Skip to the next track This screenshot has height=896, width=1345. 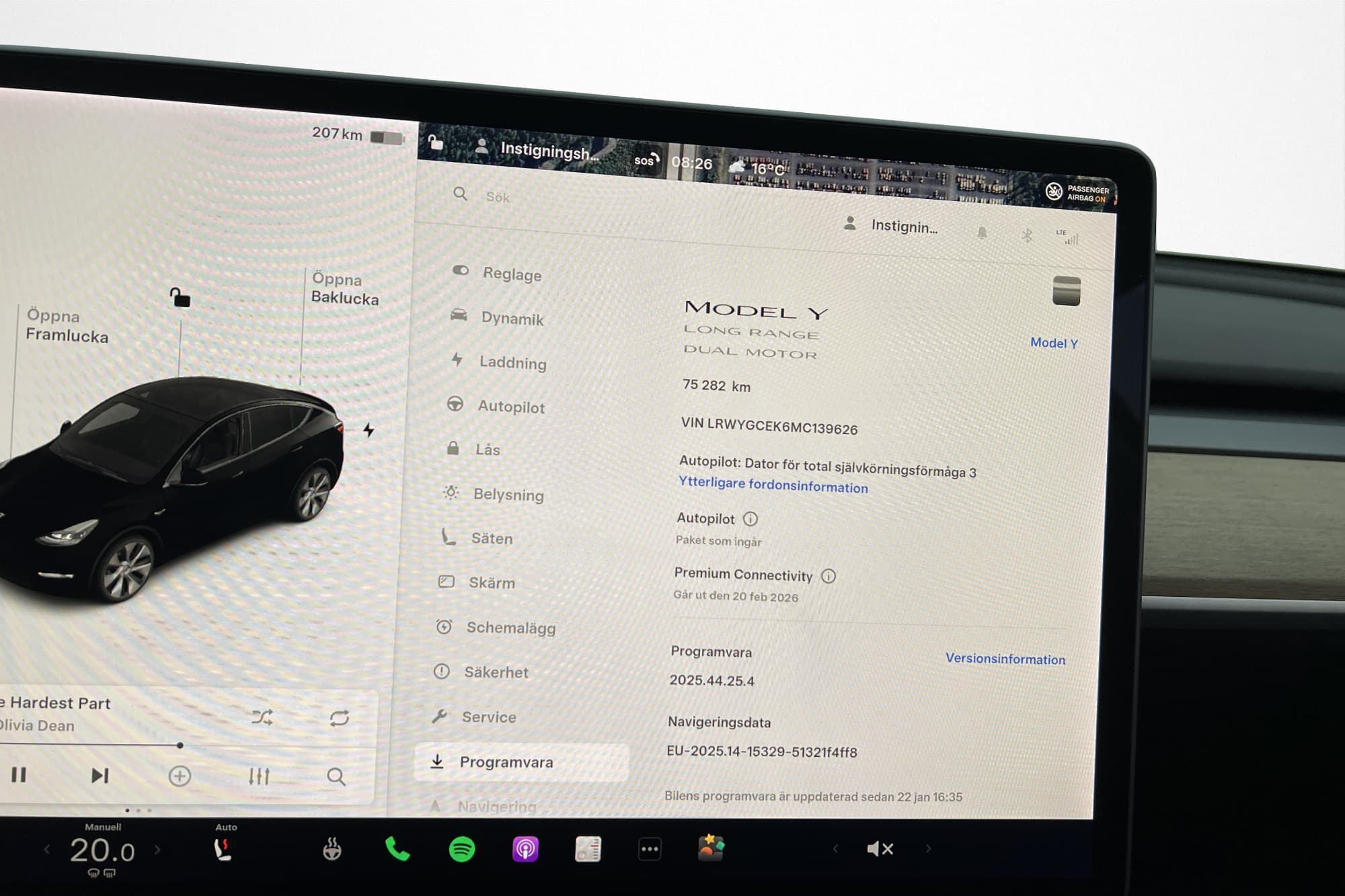click(x=100, y=776)
